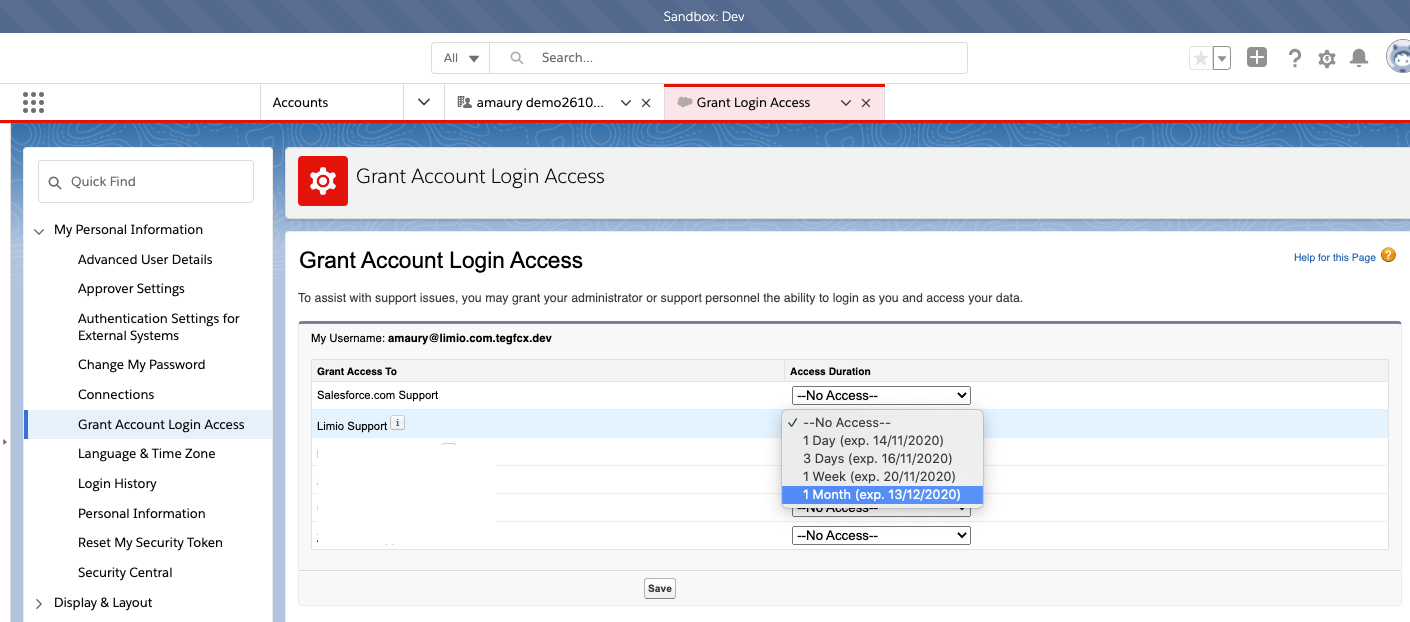Click the user avatar icon
Viewport: 1410px width, 622px height.
click(x=1398, y=58)
